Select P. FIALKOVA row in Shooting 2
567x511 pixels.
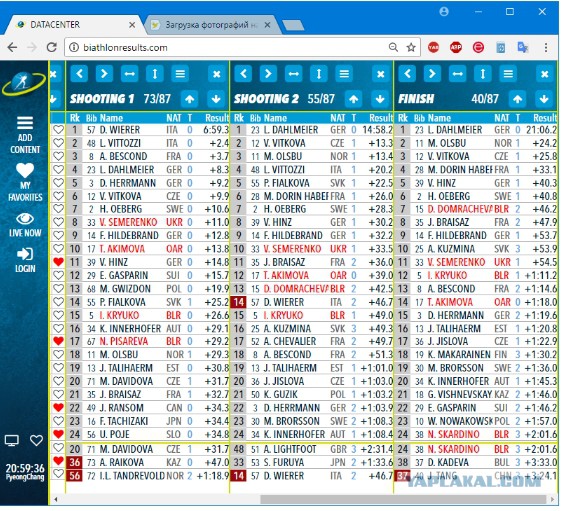pos(312,183)
